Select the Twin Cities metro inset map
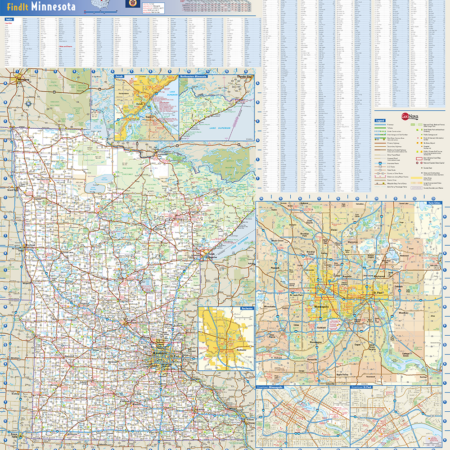This screenshot has width=450, height=450. coord(349,293)
